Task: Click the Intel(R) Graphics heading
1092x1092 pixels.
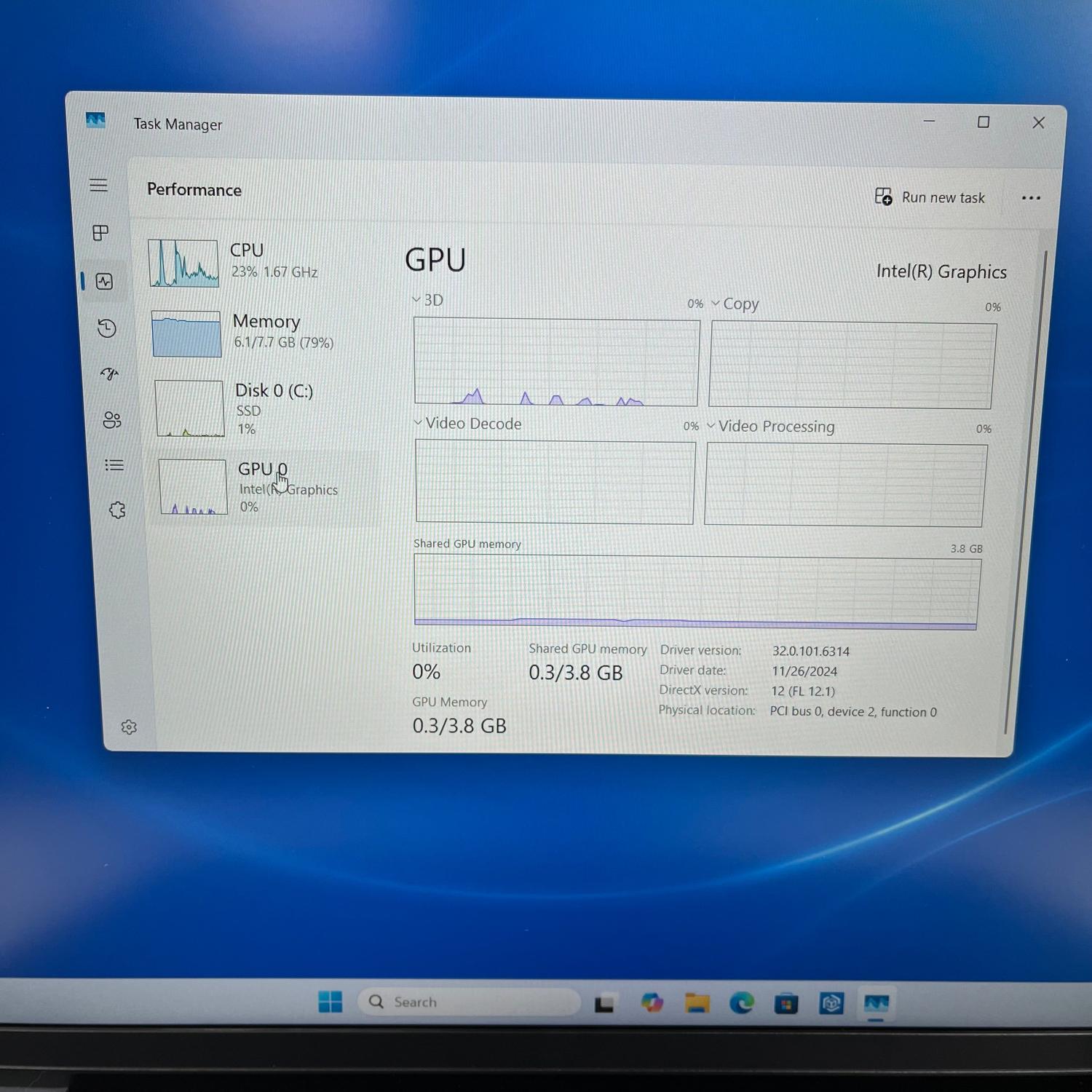Action: point(941,272)
